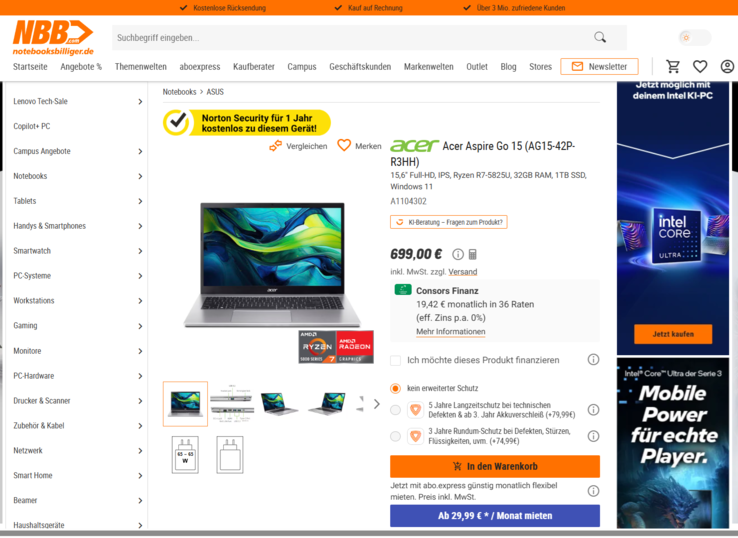Click the shield icon of 5 Jahre Langzeitschutz
Screen dimensions: 738x538
pyautogui.click(x=415, y=410)
